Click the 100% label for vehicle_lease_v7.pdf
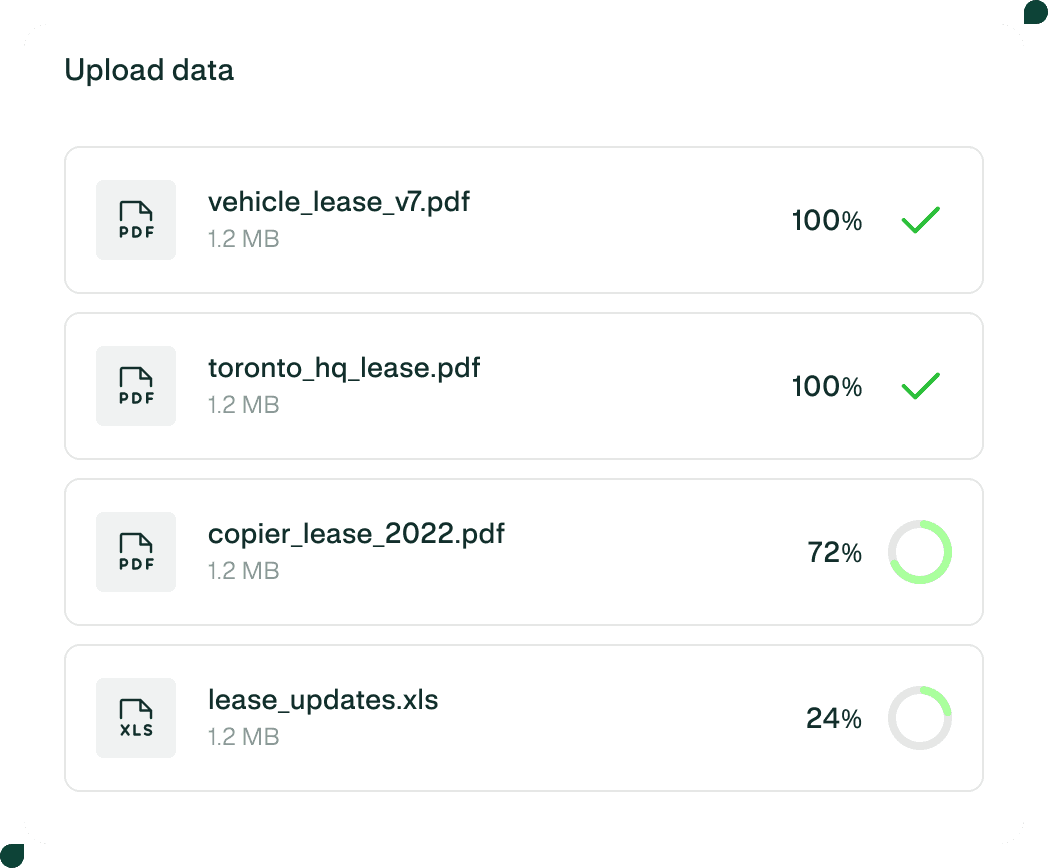The height and width of the screenshot is (868, 1048). click(x=827, y=220)
